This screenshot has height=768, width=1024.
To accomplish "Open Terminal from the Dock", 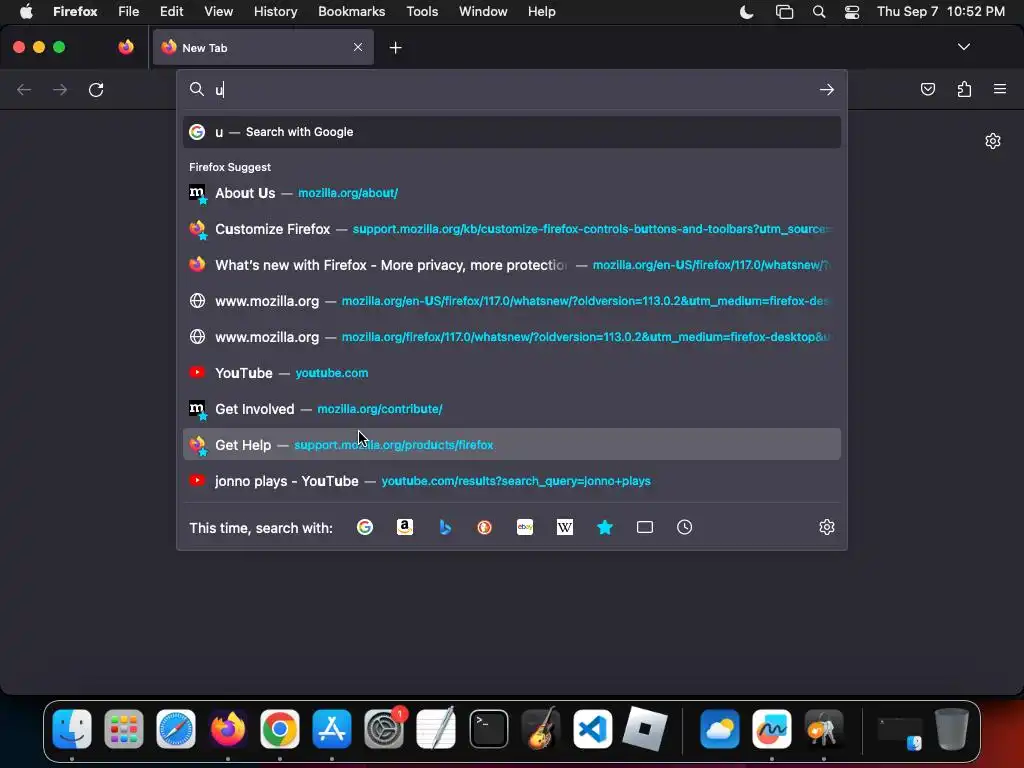I will click(488, 728).
